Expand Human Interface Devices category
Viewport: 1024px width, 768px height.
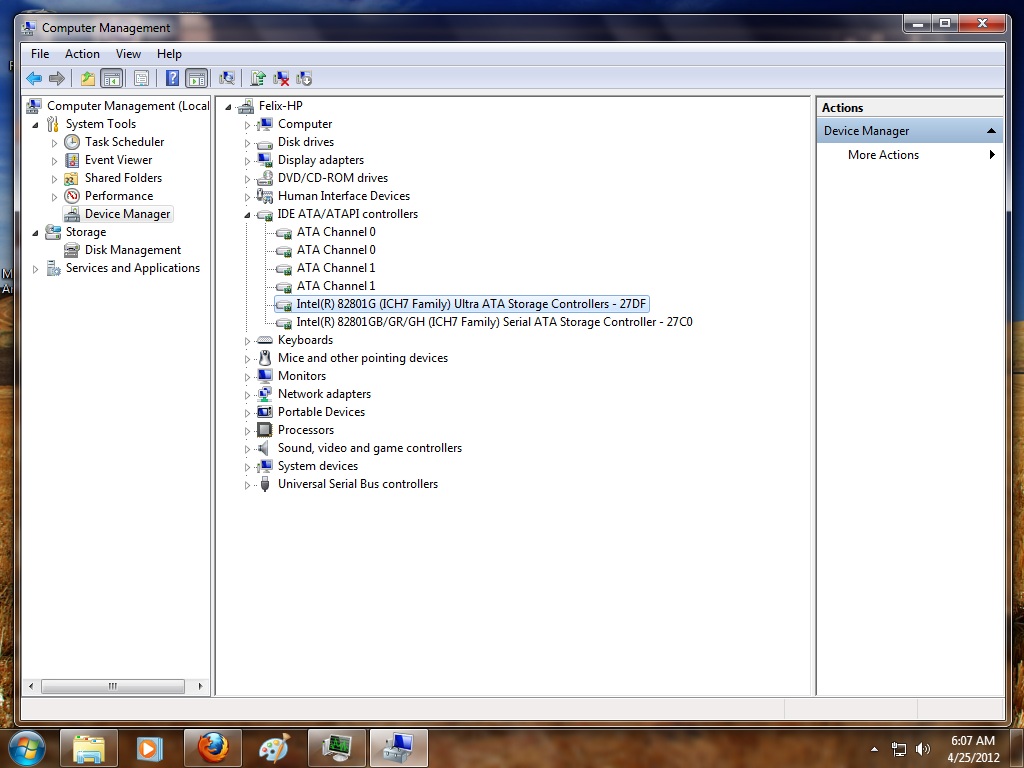[248, 197]
